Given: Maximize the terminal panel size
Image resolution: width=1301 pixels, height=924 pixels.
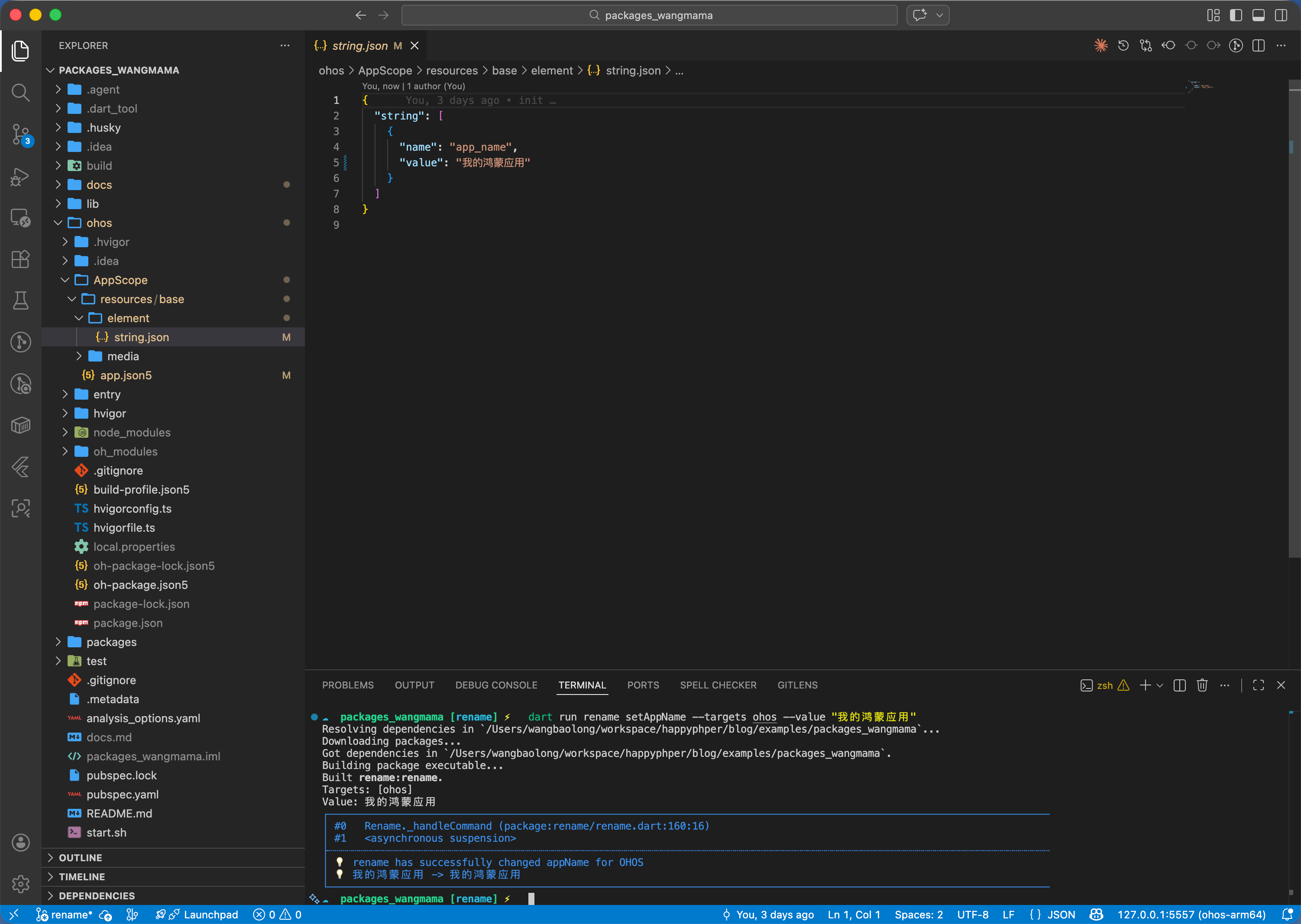Looking at the screenshot, I should tap(1258, 685).
